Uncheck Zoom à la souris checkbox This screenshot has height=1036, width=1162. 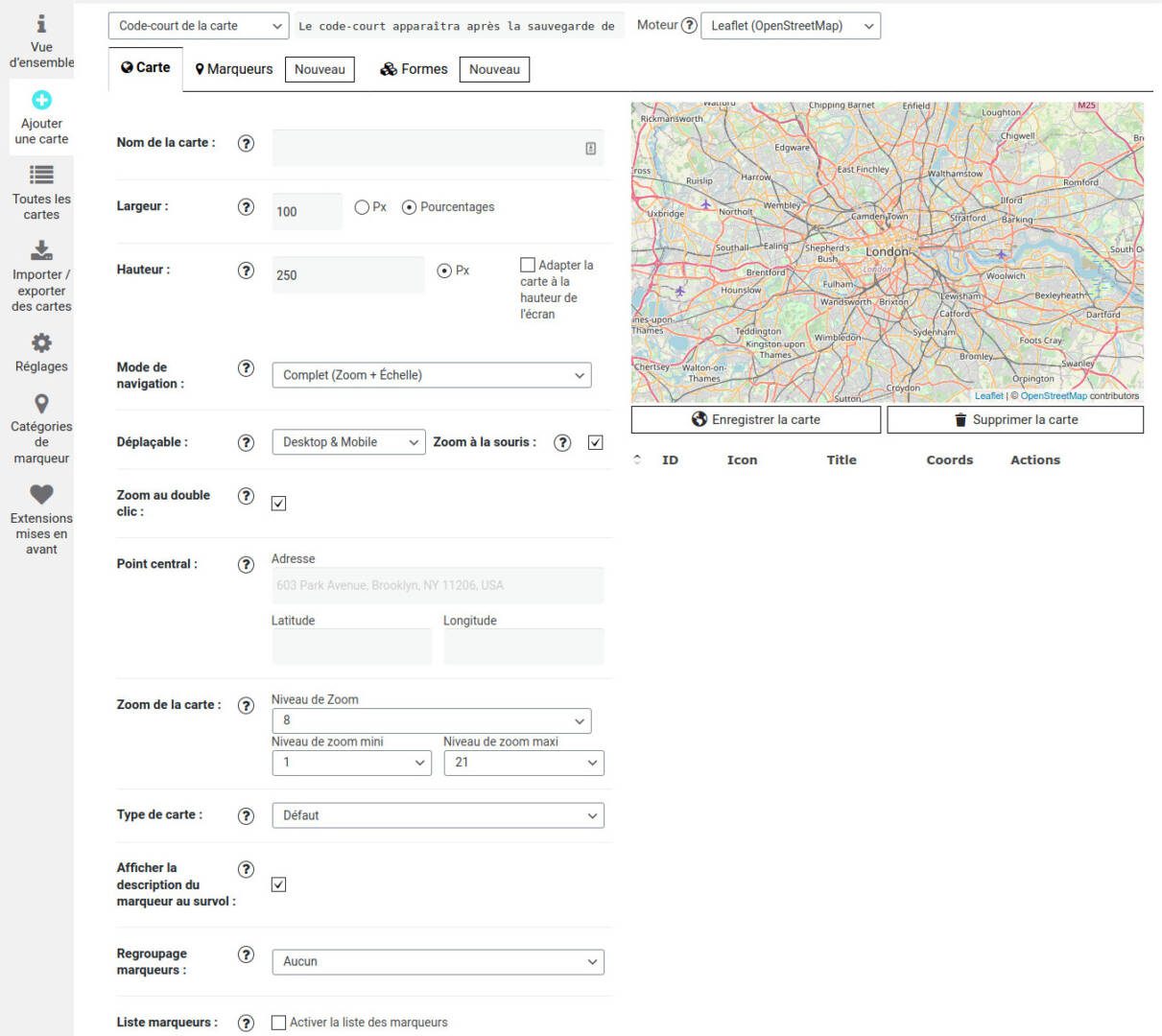[x=596, y=442]
